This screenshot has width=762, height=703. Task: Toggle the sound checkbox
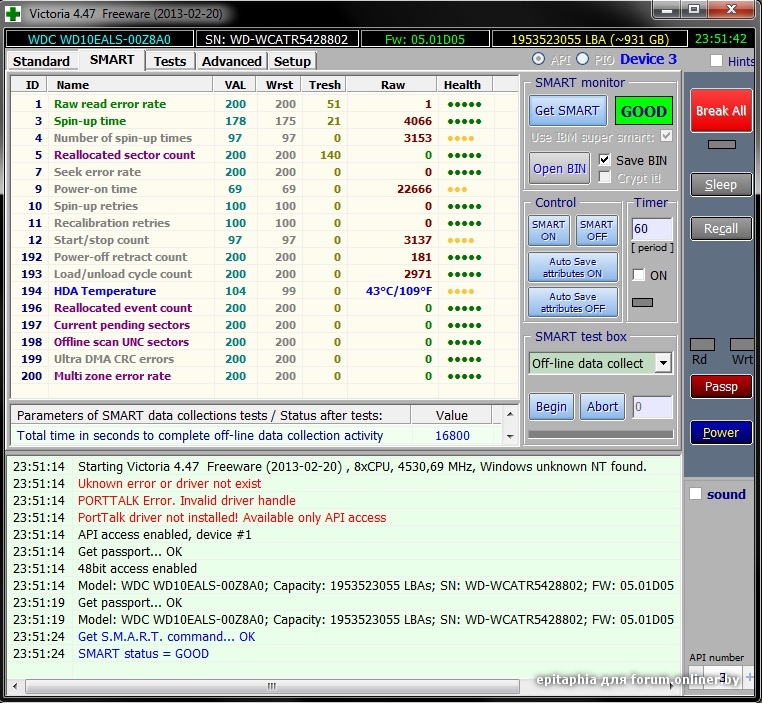(696, 494)
